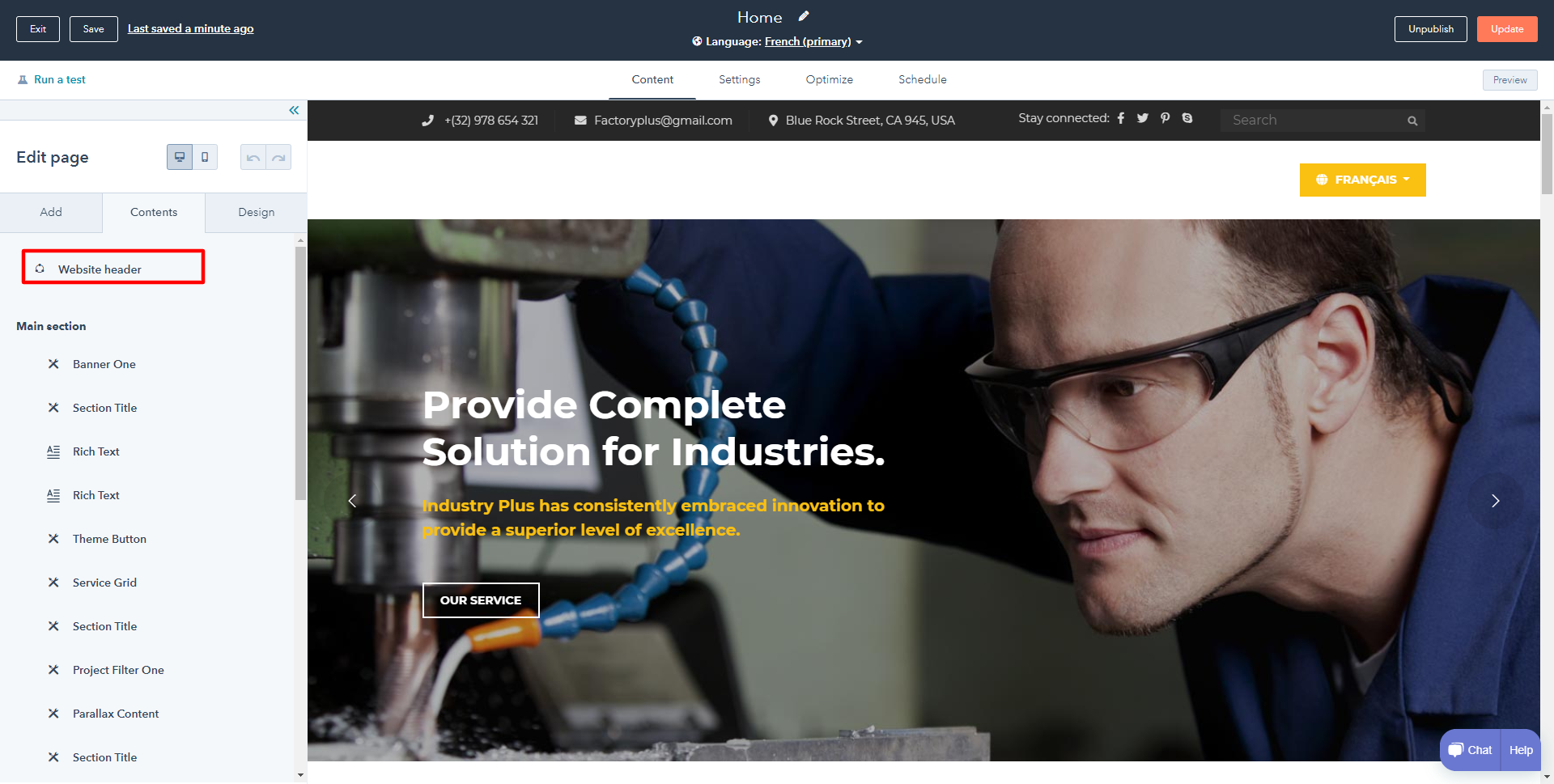The height and width of the screenshot is (784, 1554).
Task: Click next slide arrow on banner
Action: tap(1495, 501)
